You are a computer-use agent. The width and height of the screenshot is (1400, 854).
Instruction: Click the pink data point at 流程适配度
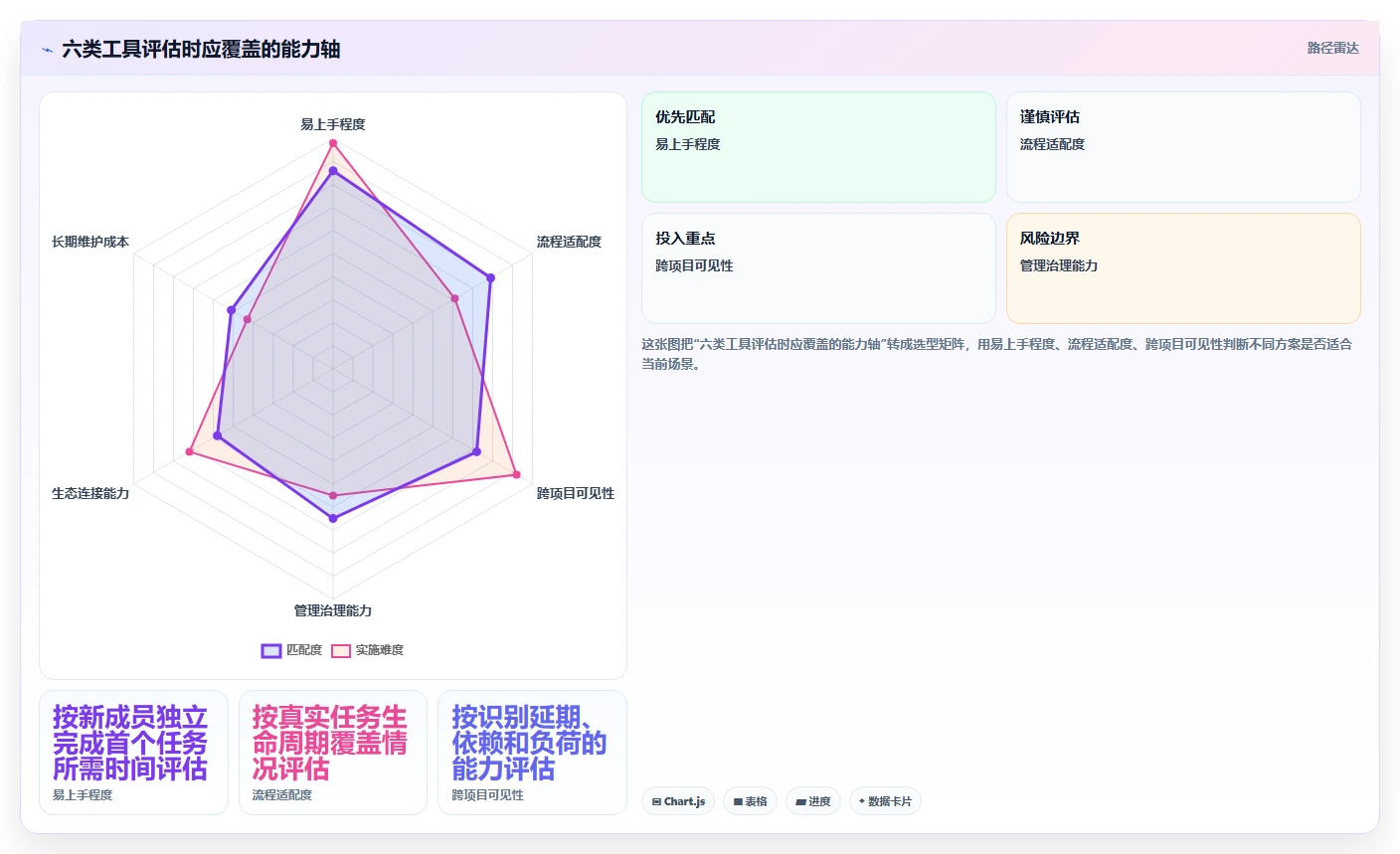454,297
